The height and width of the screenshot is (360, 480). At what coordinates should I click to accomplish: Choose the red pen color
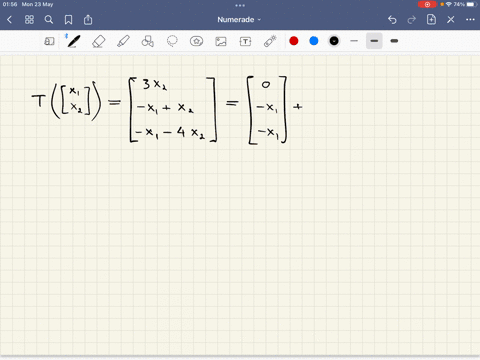point(294,41)
